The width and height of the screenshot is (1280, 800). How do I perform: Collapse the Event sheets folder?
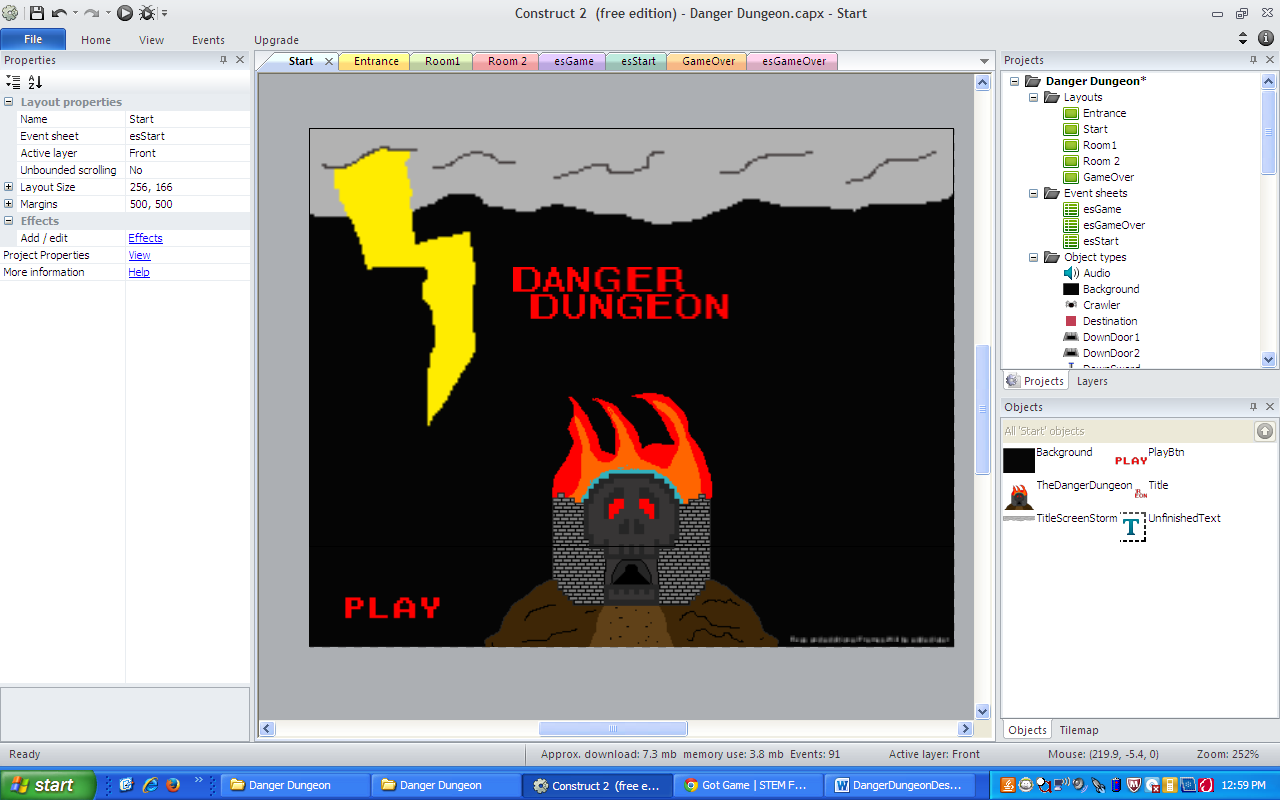tap(1034, 193)
